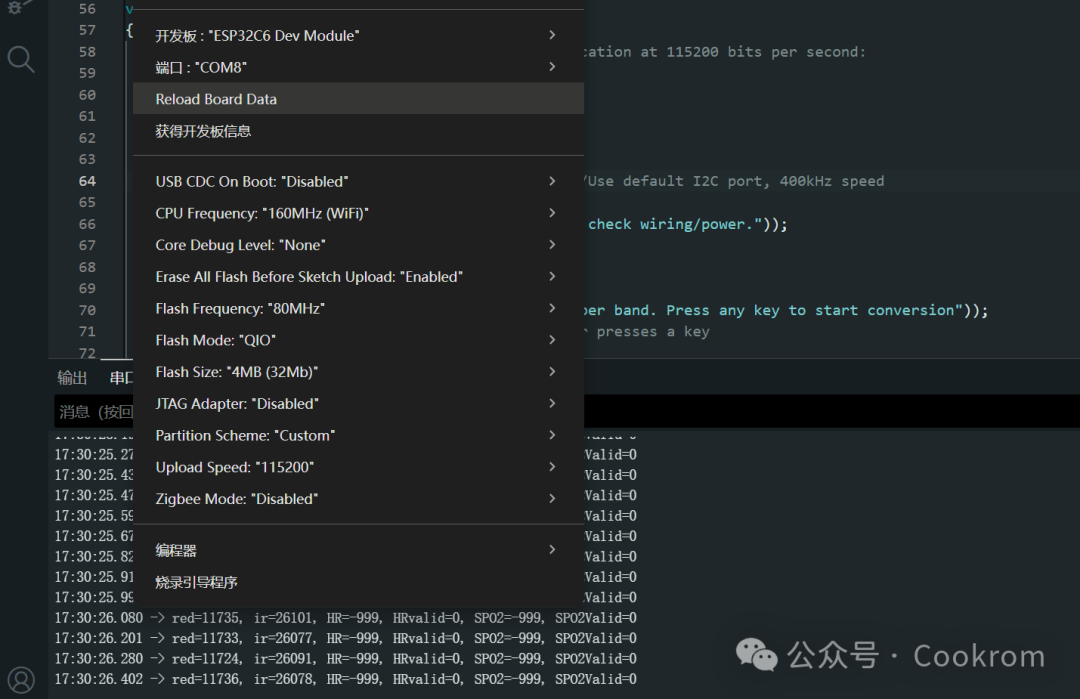Open JTAG Adapter Disabled option

[x=358, y=403]
